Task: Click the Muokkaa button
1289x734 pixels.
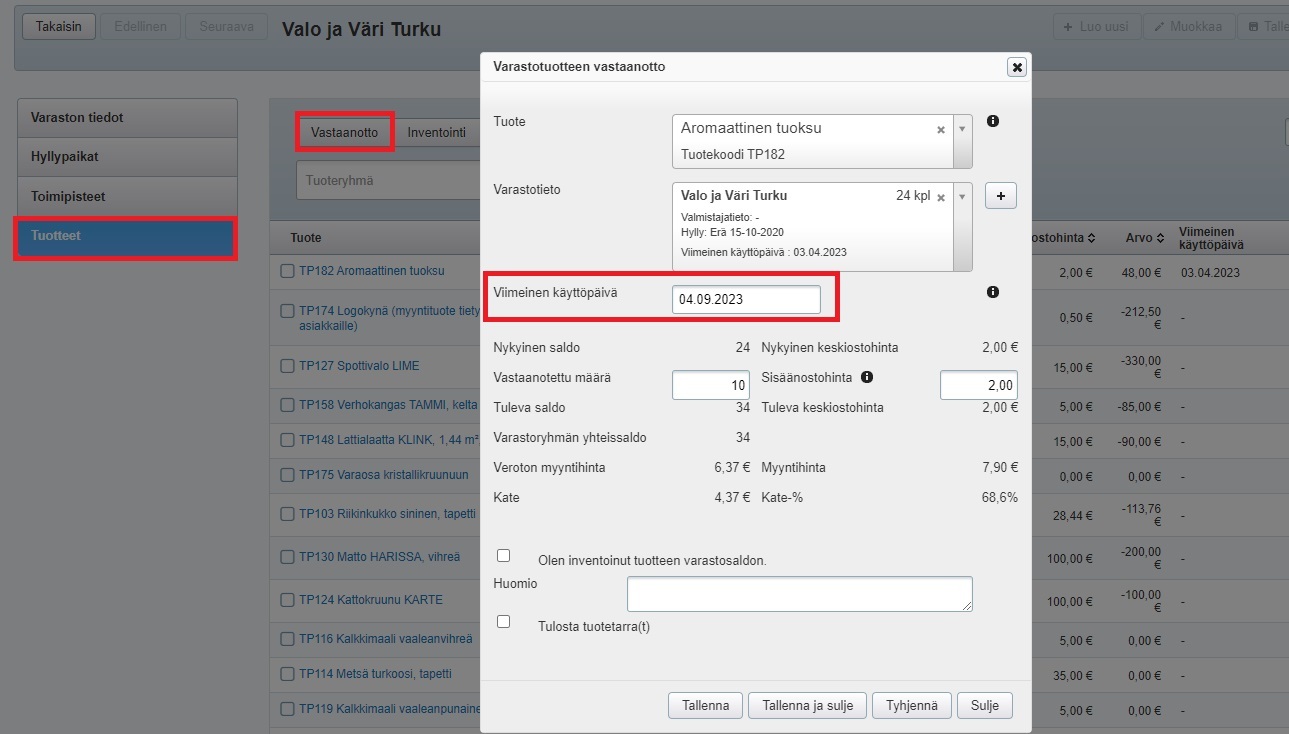Action: 1189,27
